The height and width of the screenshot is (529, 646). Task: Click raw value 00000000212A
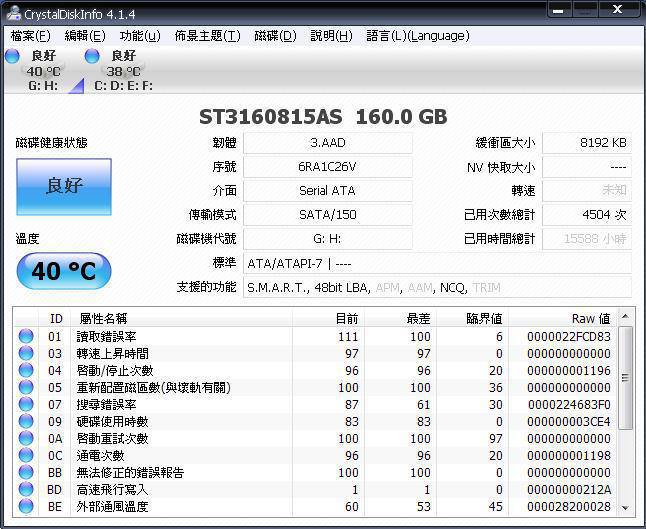(569, 489)
